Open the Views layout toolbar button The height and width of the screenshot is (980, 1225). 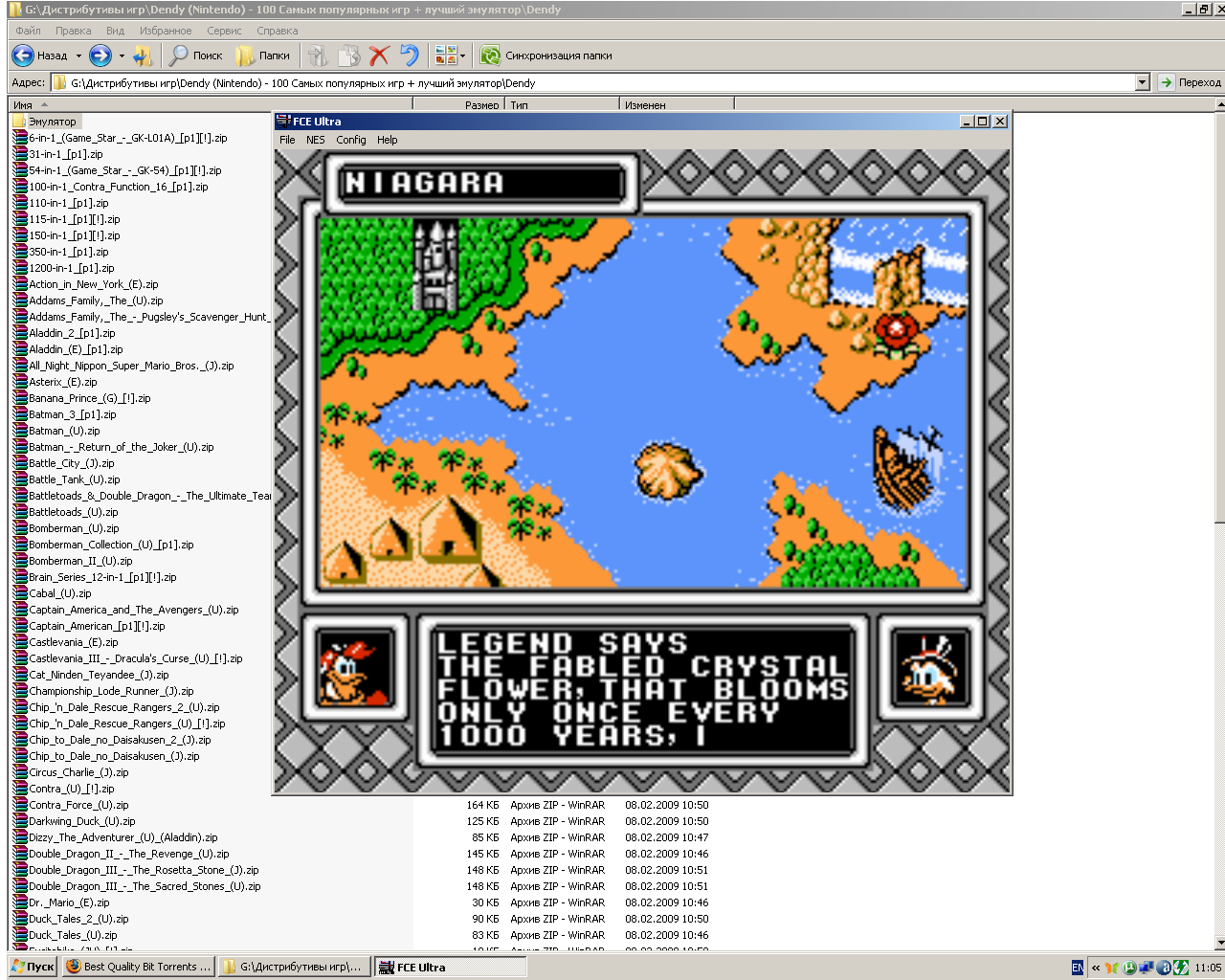coord(445,56)
